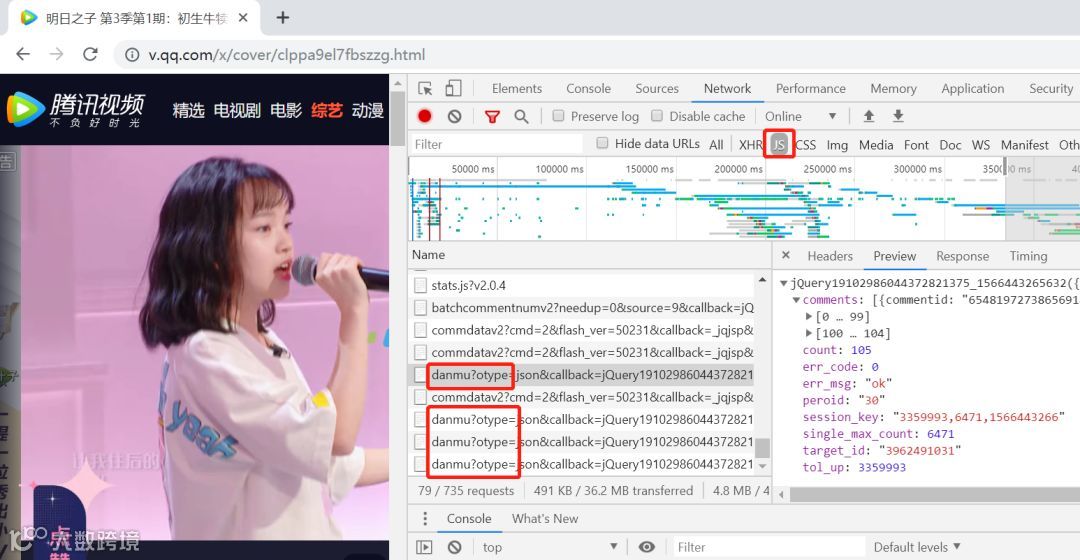
Task: Reload the page with refresh icon
Action: 90,54
